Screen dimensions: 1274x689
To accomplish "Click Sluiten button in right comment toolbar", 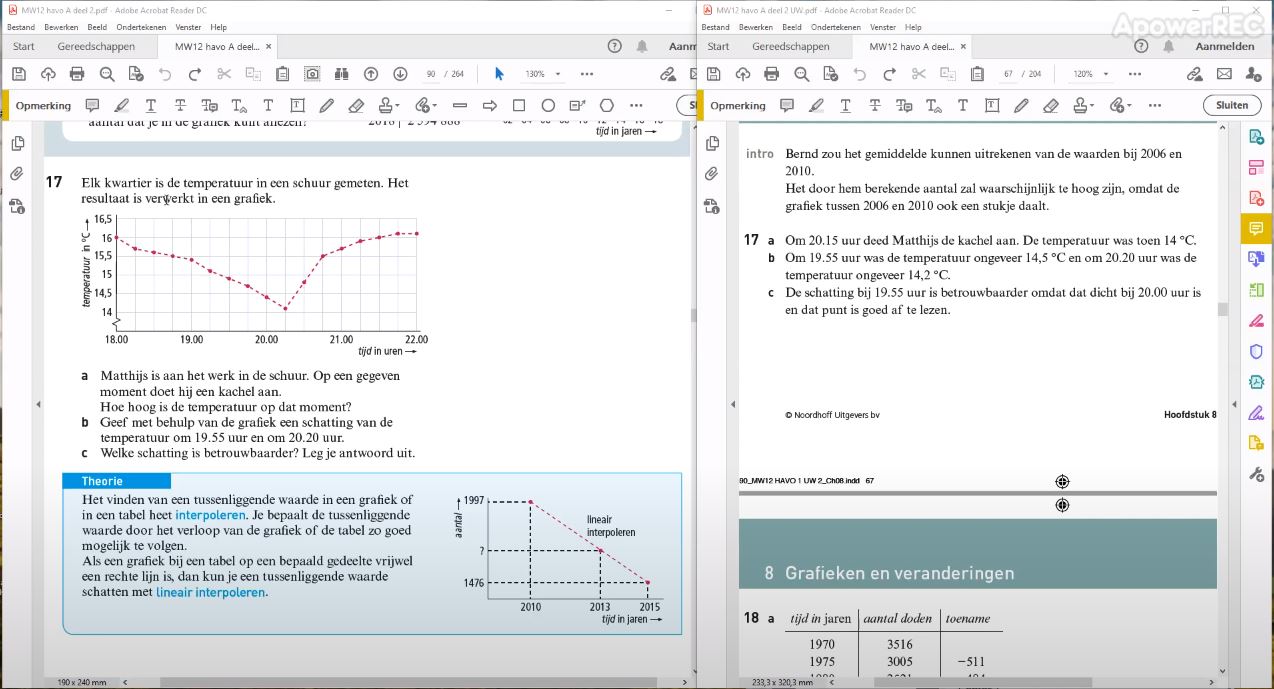I will point(1232,105).
